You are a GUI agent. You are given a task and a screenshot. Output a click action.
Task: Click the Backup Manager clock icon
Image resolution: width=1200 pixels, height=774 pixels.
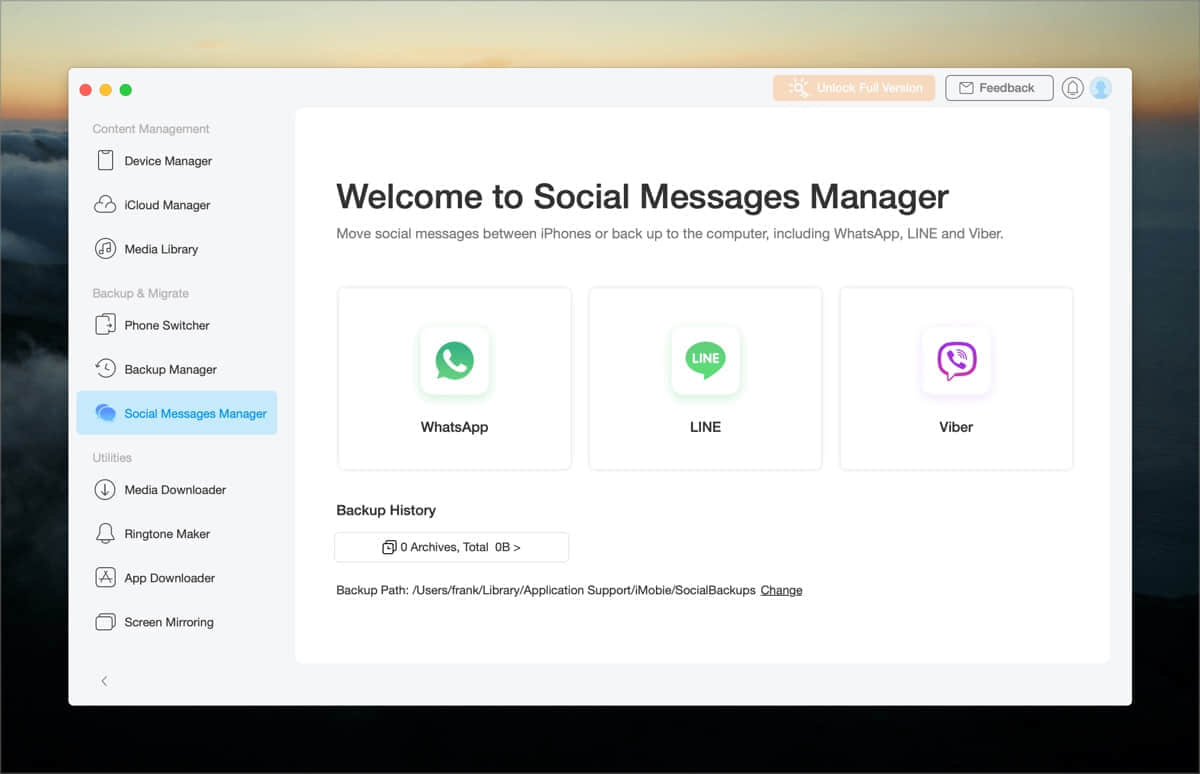(105, 368)
